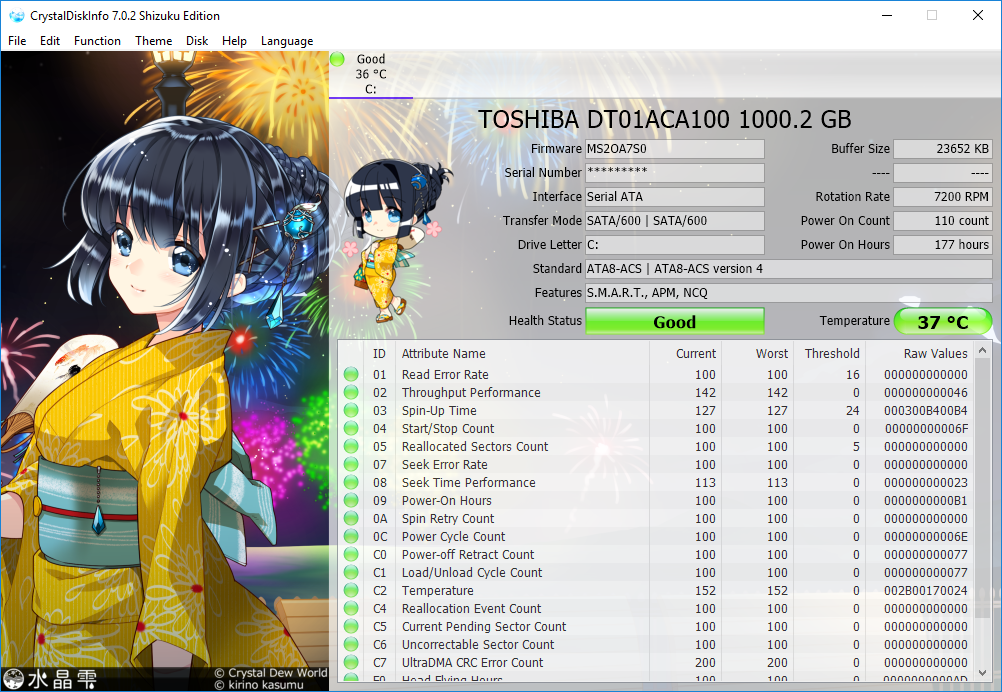
Task: Click the status icon for Uncorrectable Sector Count
Action: [x=351, y=644]
